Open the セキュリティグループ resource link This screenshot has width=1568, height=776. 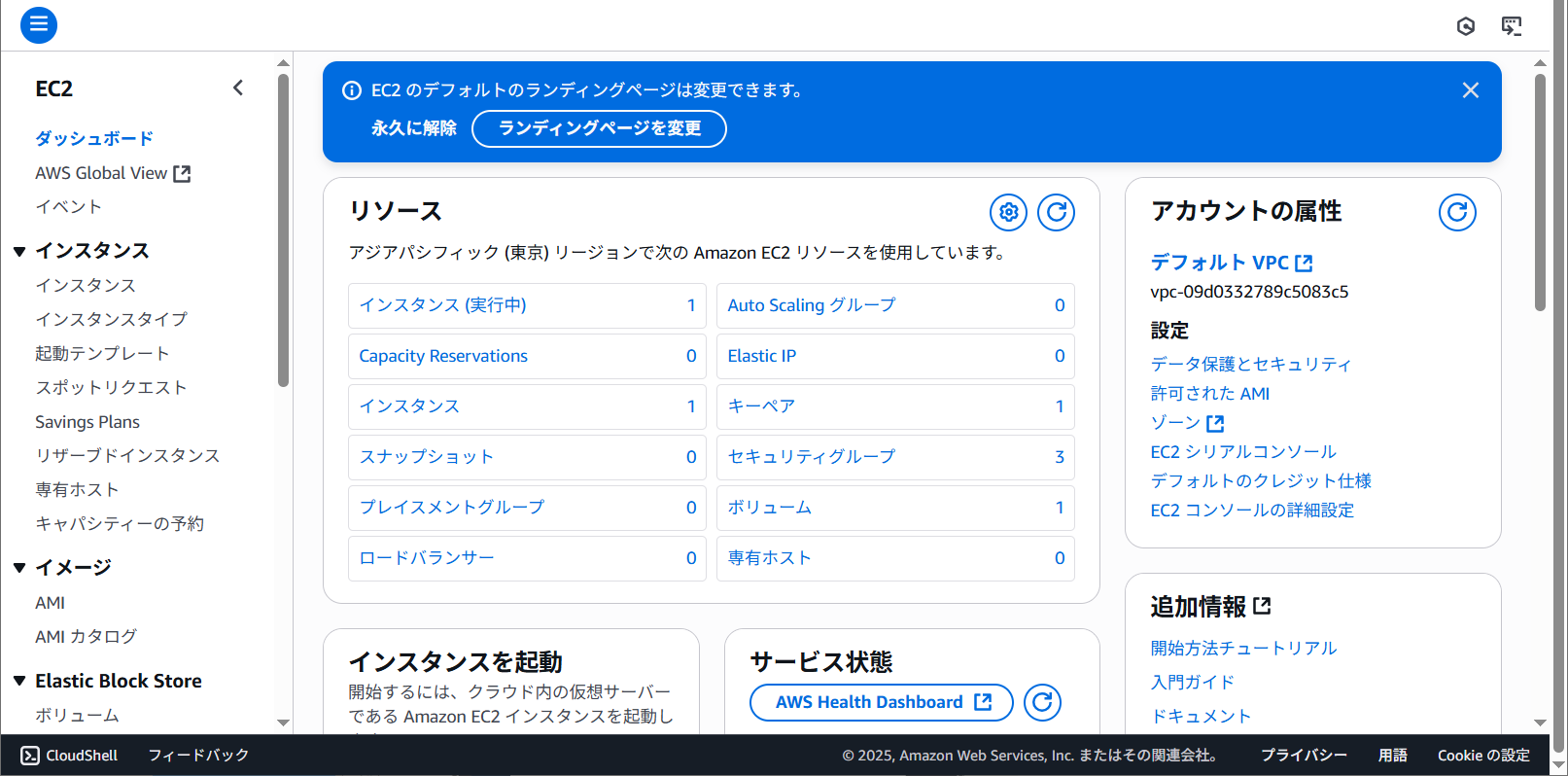point(811,457)
